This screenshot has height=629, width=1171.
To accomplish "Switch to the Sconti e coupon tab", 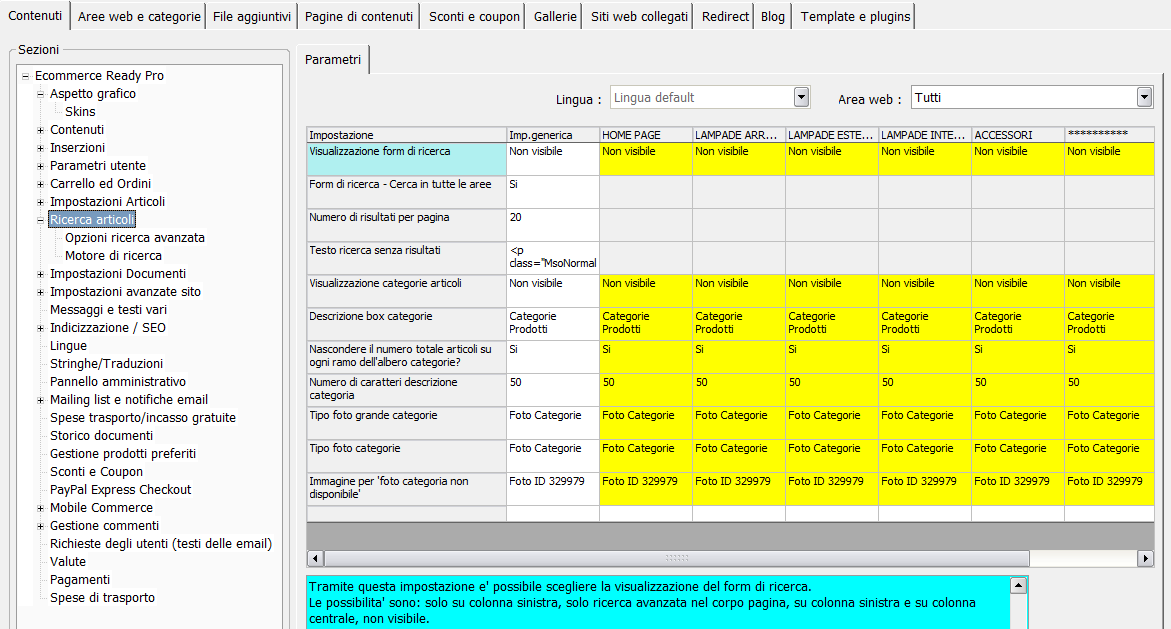I will [x=474, y=16].
